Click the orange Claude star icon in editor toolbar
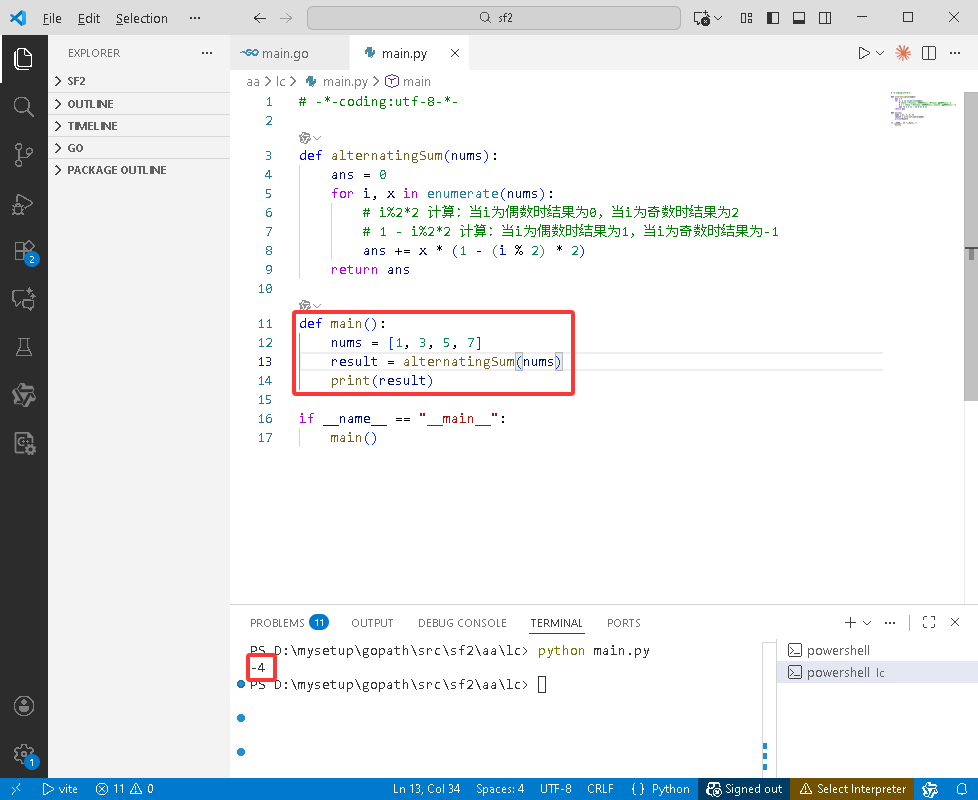Image resolution: width=978 pixels, height=800 pixels. coord(903,53)
